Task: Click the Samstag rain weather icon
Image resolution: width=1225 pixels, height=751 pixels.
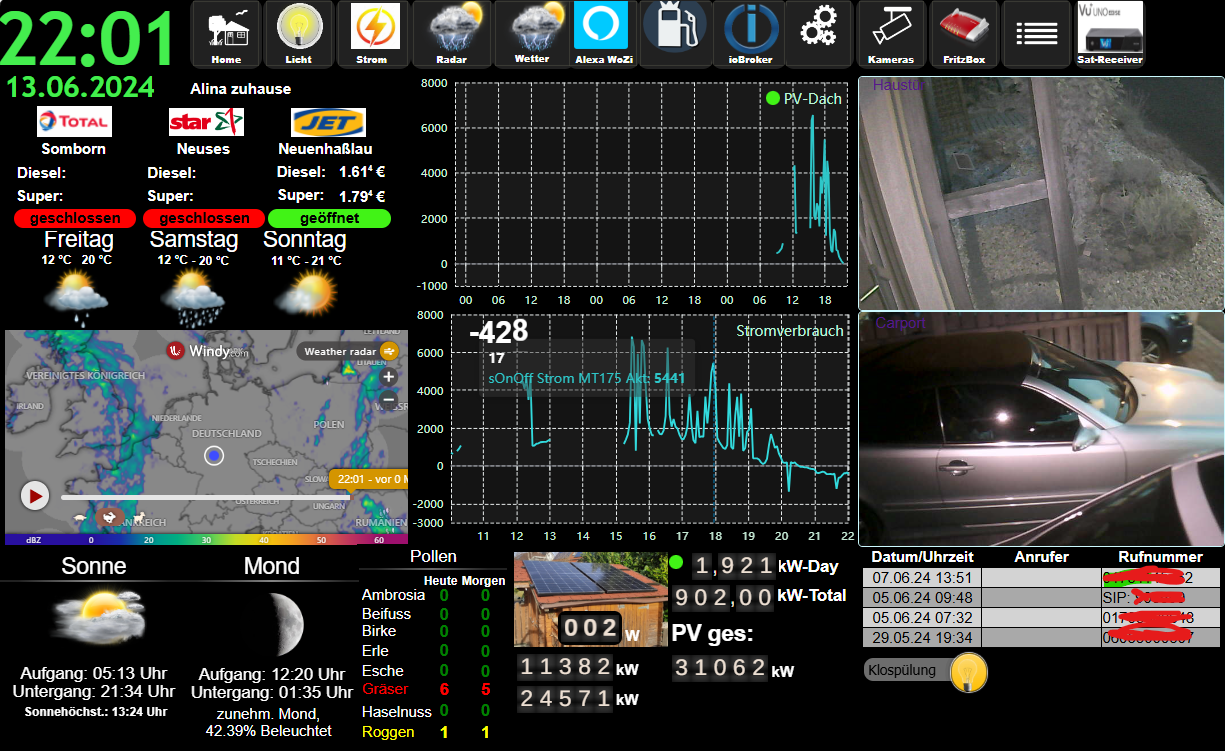Action: click(193, 297)
